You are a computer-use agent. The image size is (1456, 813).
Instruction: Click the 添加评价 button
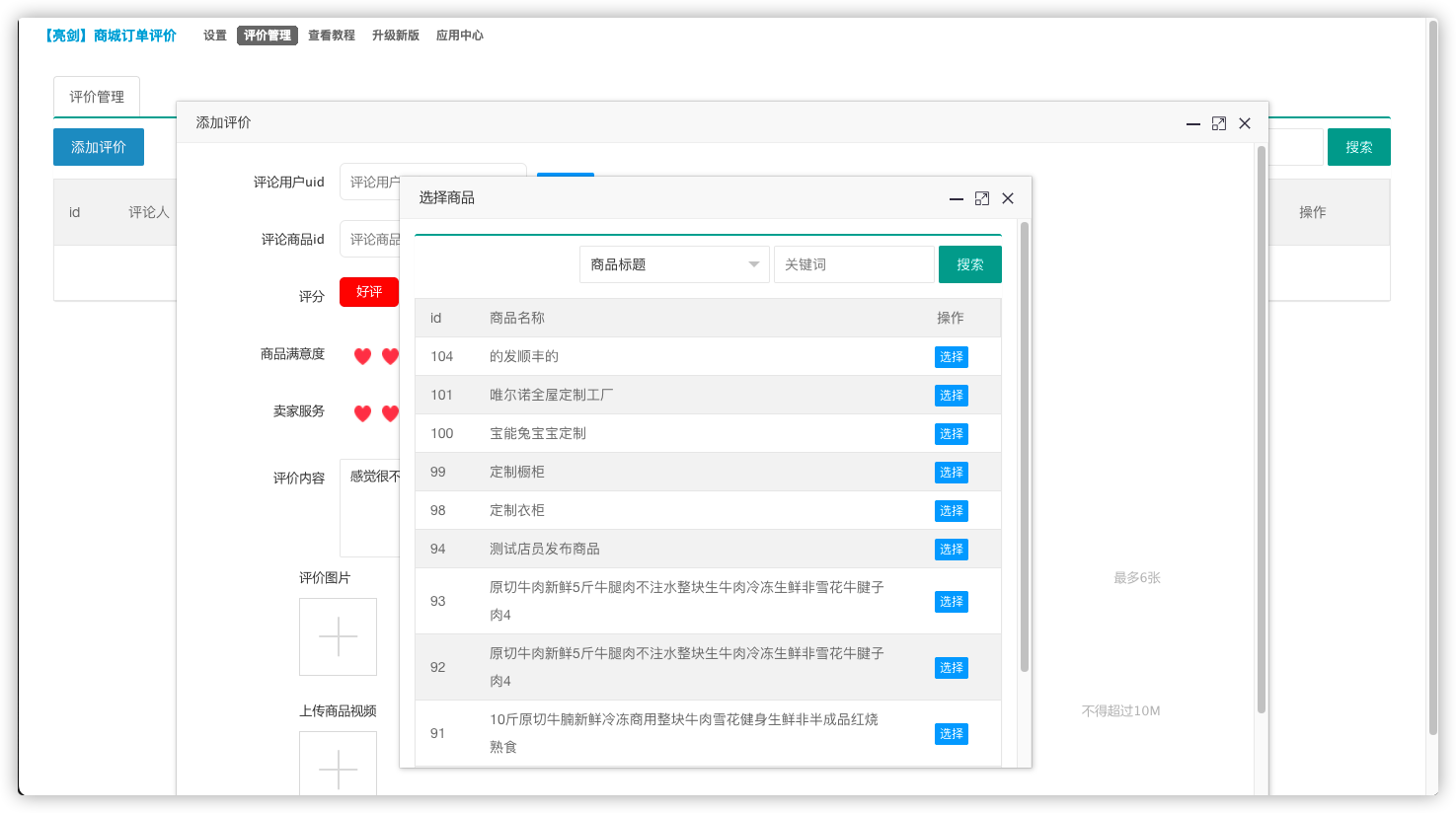tap(99, 147)
